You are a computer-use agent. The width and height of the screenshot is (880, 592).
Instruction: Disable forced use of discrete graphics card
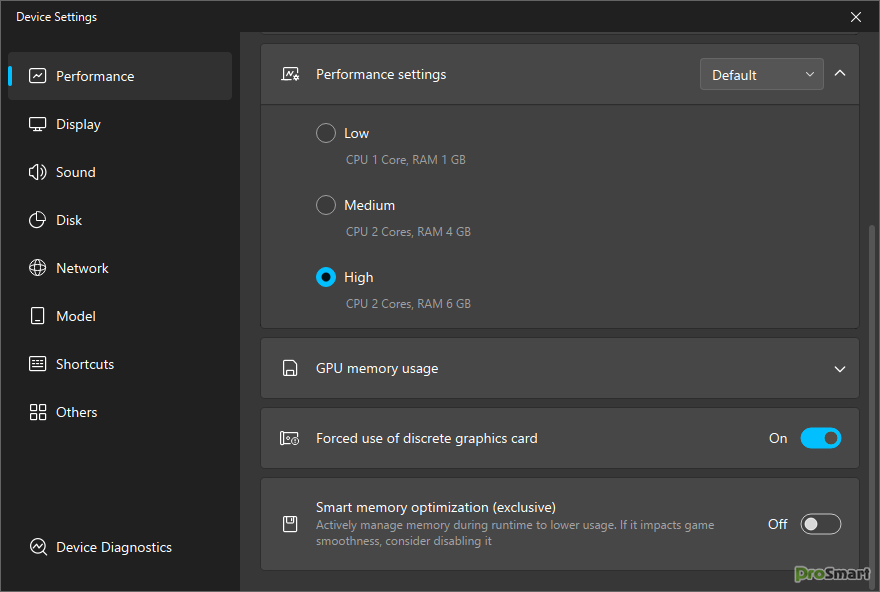820,438
